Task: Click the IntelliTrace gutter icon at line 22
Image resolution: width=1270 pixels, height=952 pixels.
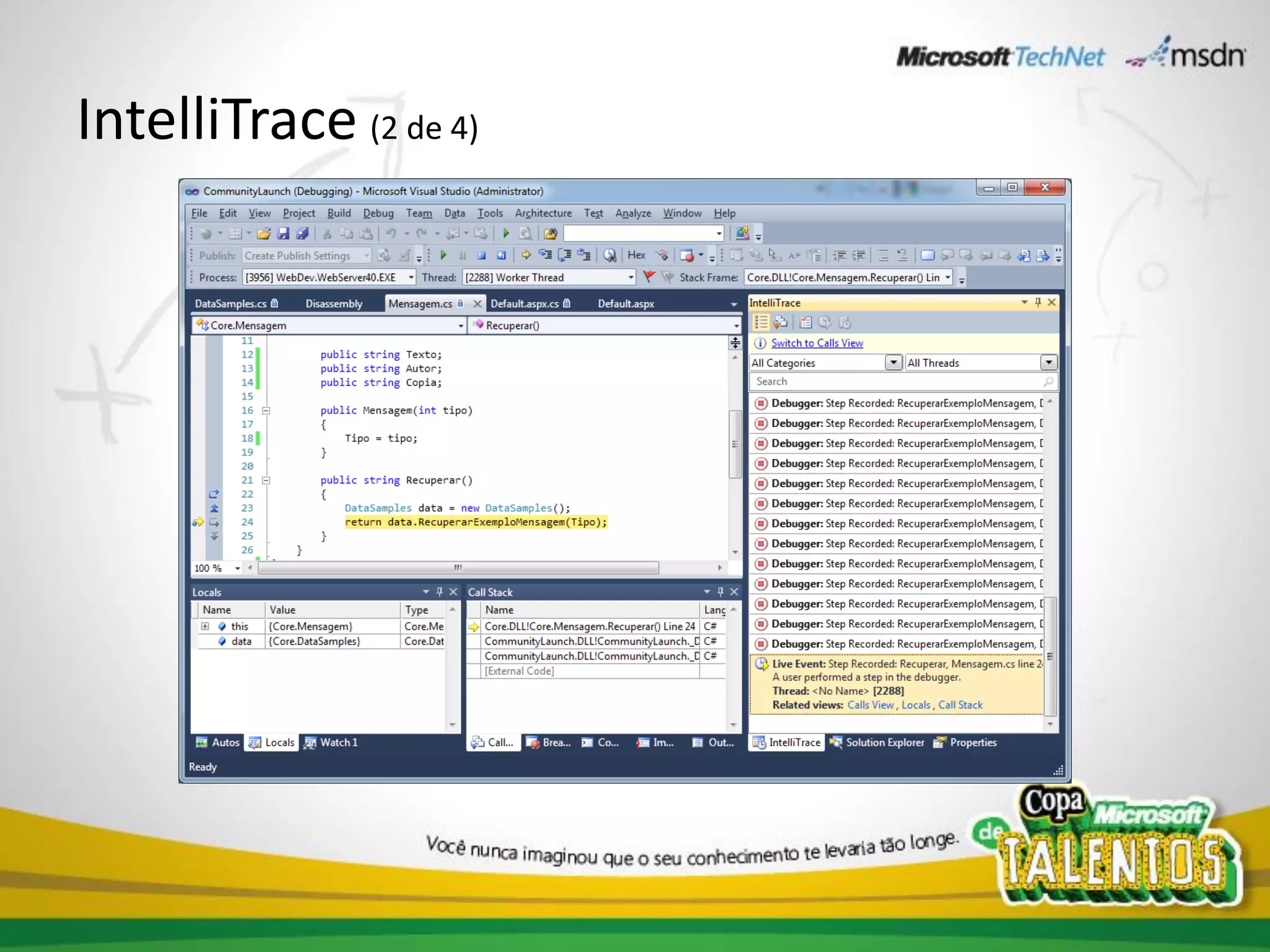Action: [x=214, y=494]
